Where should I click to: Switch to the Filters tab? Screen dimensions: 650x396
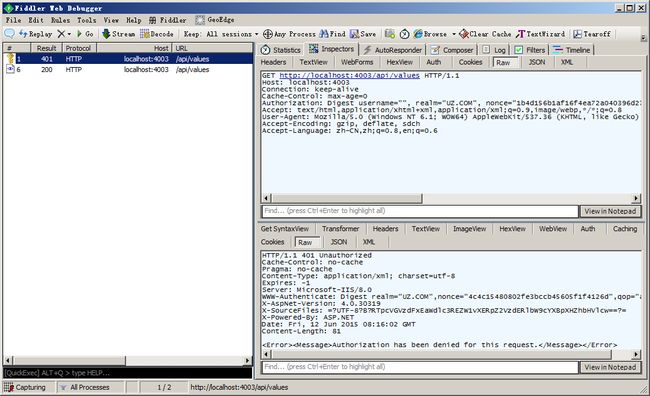pyautogui.click(x=530, y=50)
